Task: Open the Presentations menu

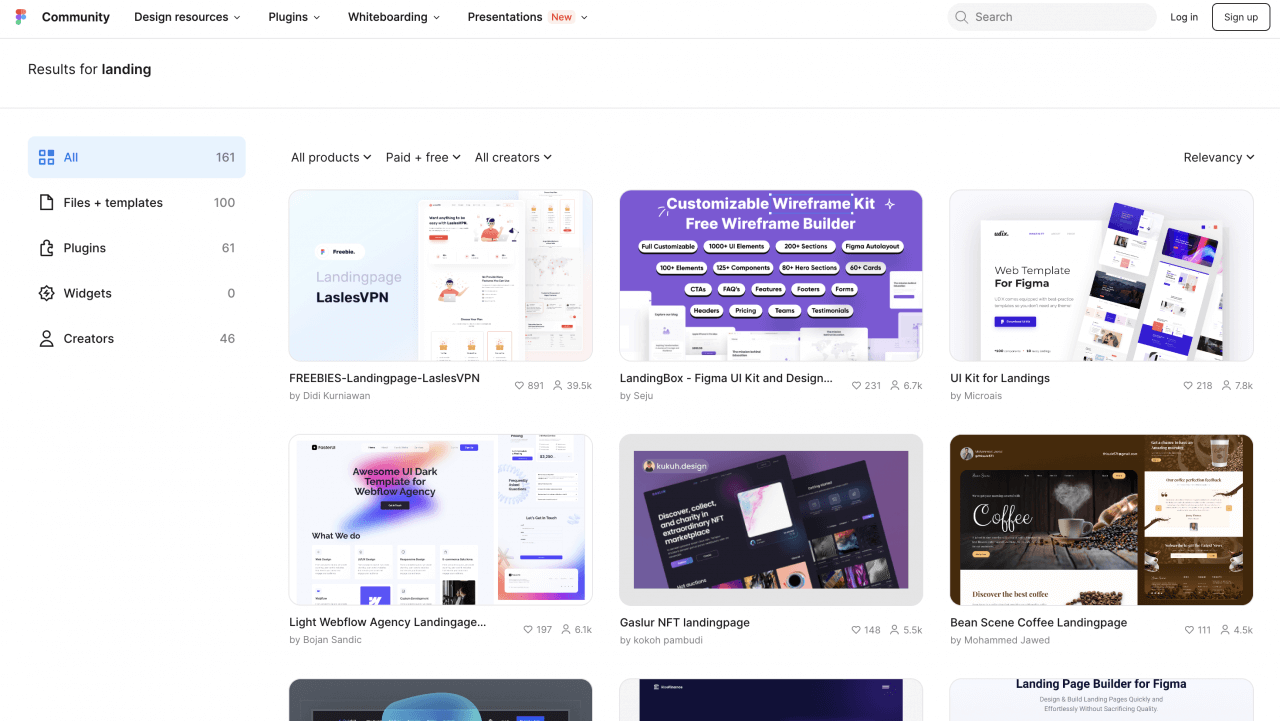Action: (527, 17)
